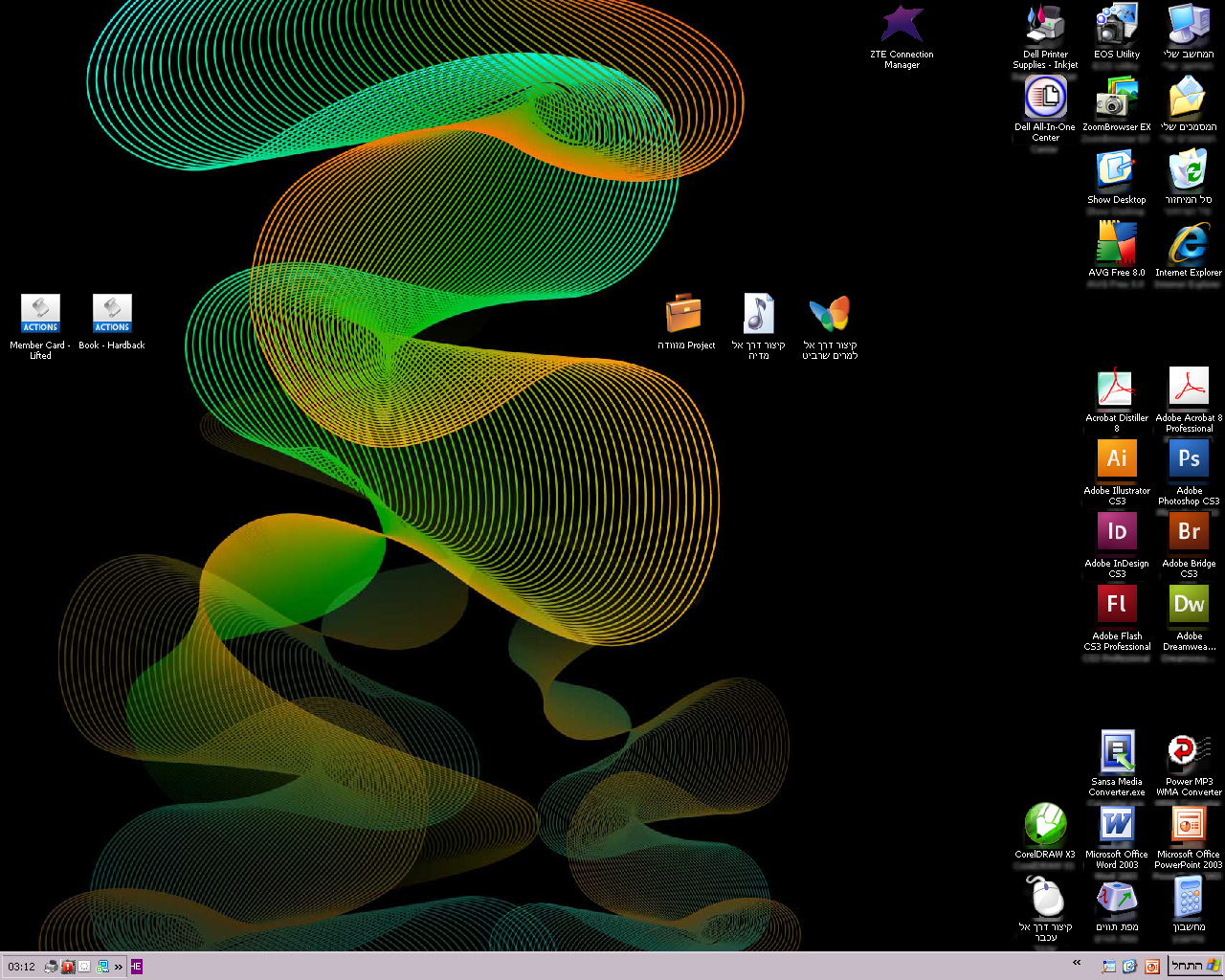1225x980 pixels.
Task: Click the HE language bar indicator
Action: pos(136,967)
